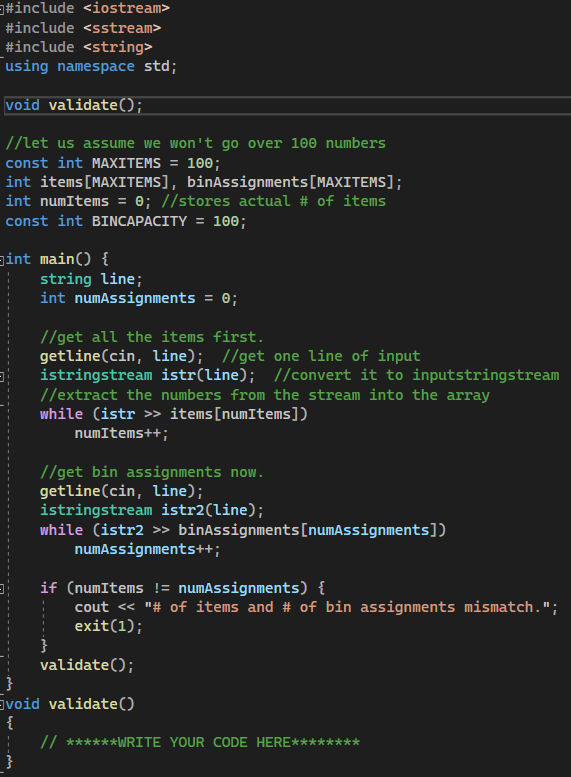Collapse the void validate() definition fold marker
The height and width of the screenshot is (777, 571).
point(2,704)
